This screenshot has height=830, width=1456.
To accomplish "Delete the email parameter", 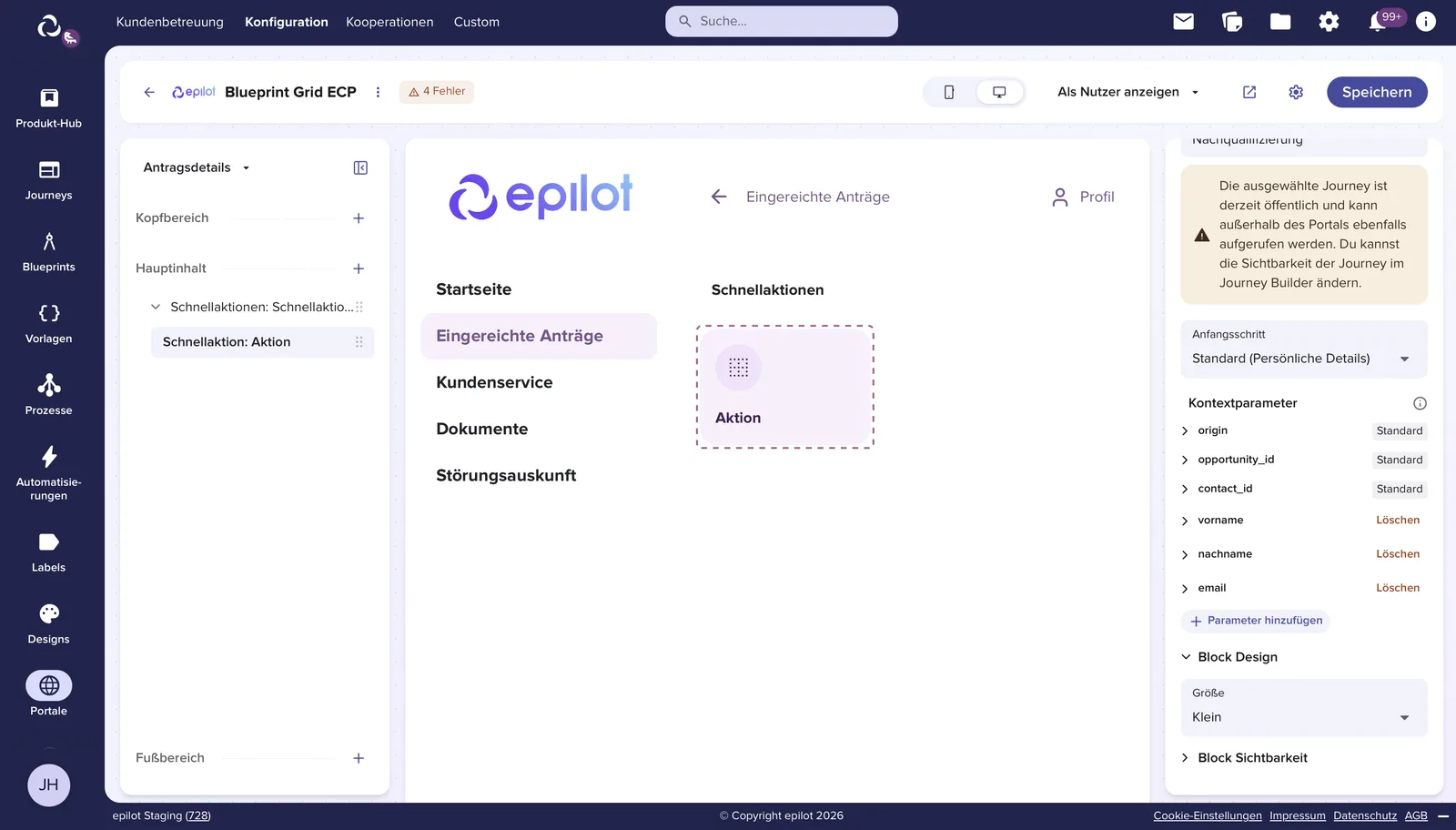I will pyautogui.click(x=1398, y=588).
